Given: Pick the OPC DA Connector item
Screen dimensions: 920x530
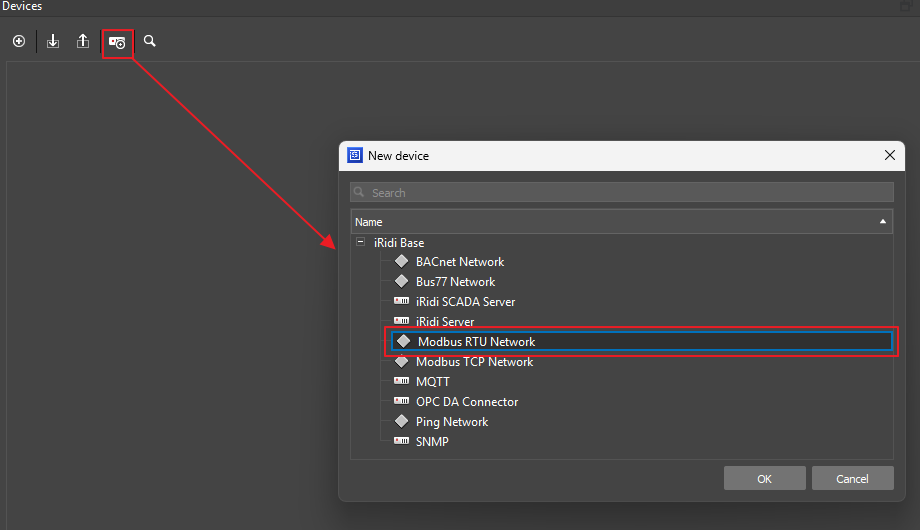Looking at the screenshot, I should pyautogui.click(x=467, y=402).
